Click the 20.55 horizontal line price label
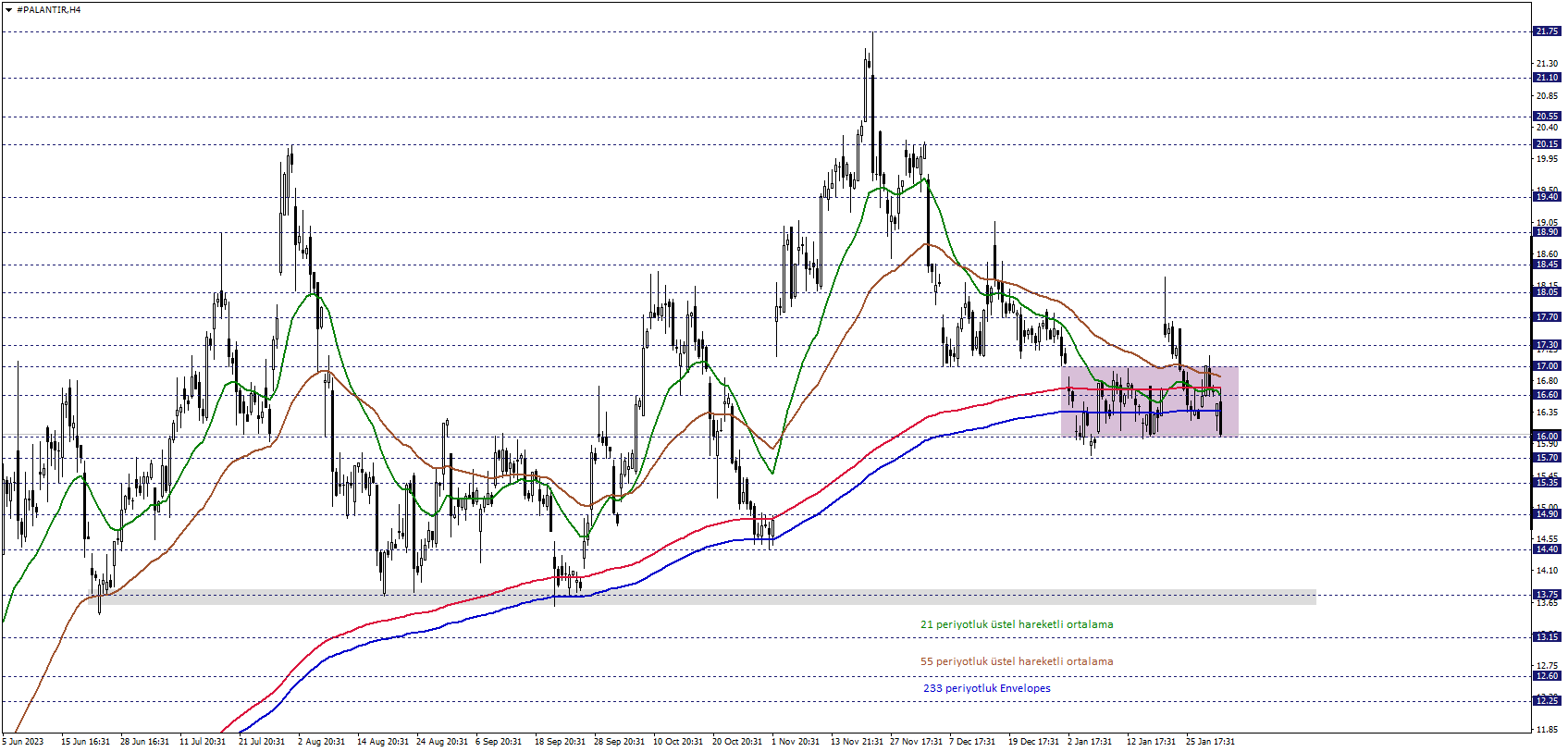 (x=1547, y=117)
